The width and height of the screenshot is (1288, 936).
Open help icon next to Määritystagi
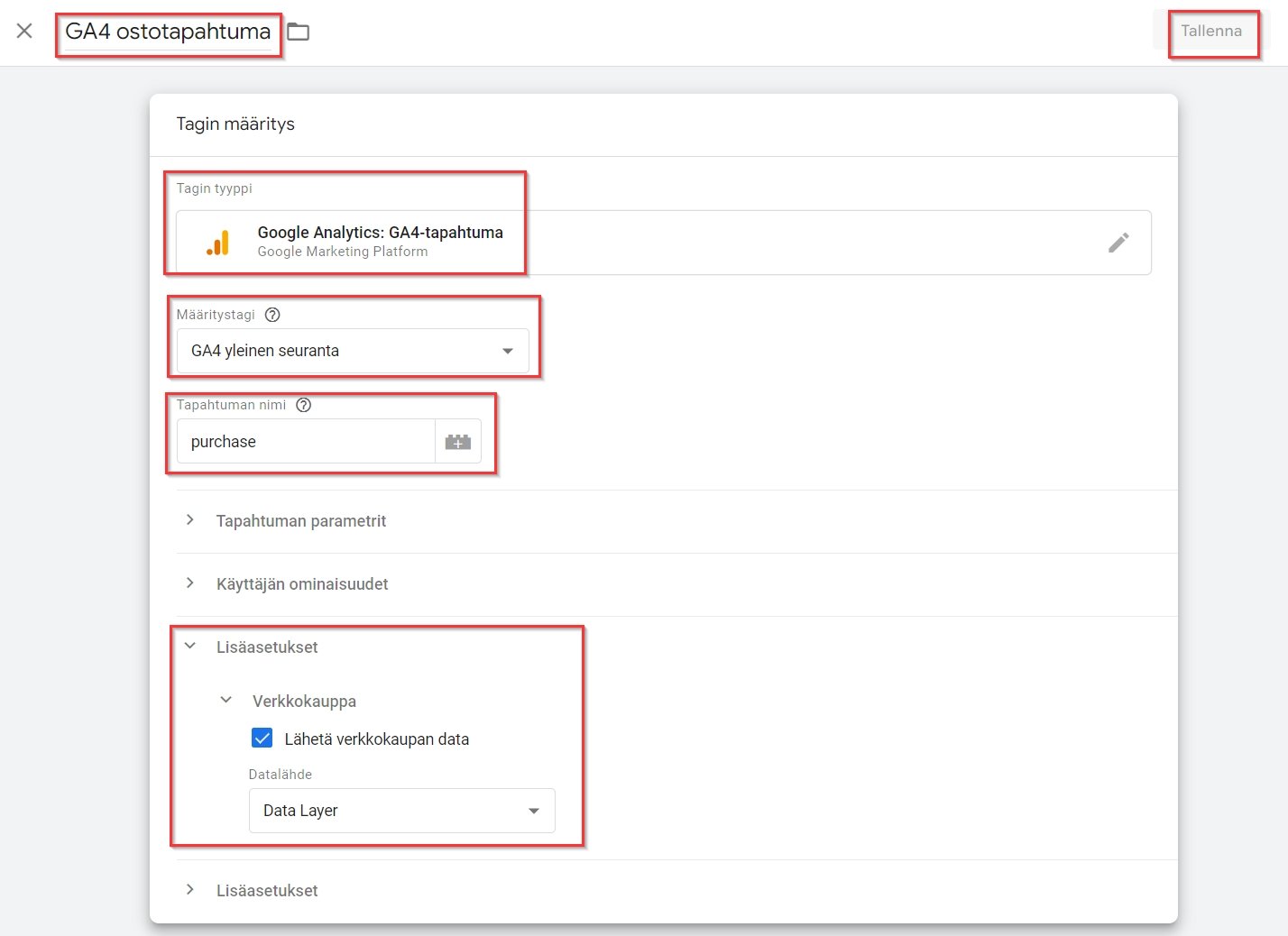click(x=272, y=315)
